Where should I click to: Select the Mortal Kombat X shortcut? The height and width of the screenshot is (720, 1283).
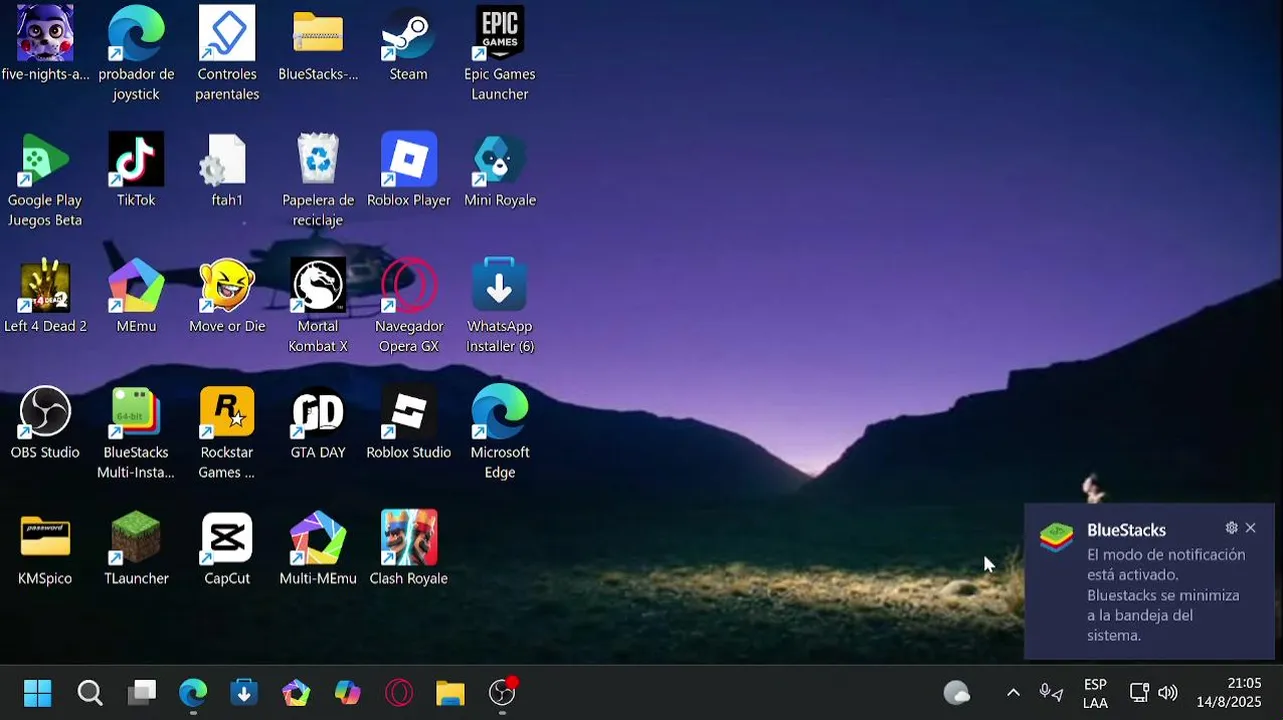(x=318, y=306)
